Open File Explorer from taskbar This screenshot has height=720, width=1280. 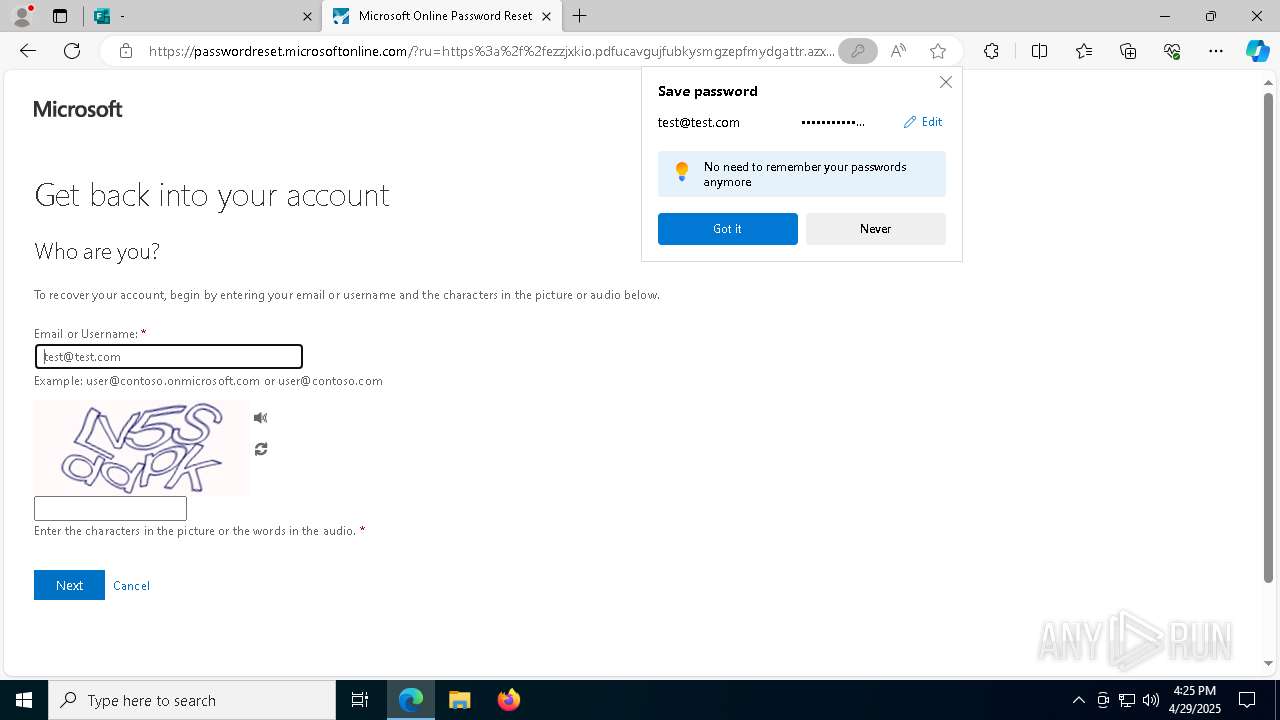click(x=459, y=700)
